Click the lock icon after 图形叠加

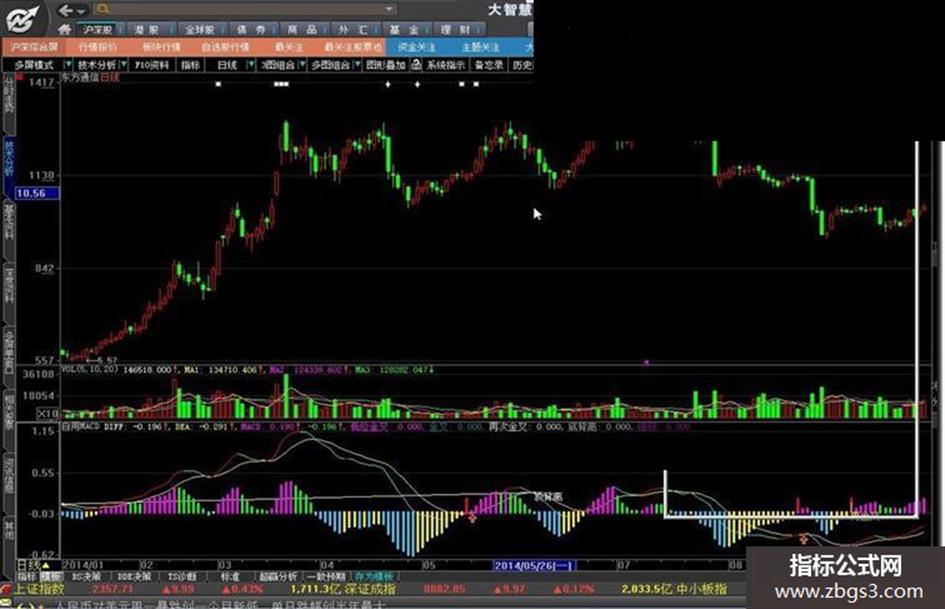(416, 65)
